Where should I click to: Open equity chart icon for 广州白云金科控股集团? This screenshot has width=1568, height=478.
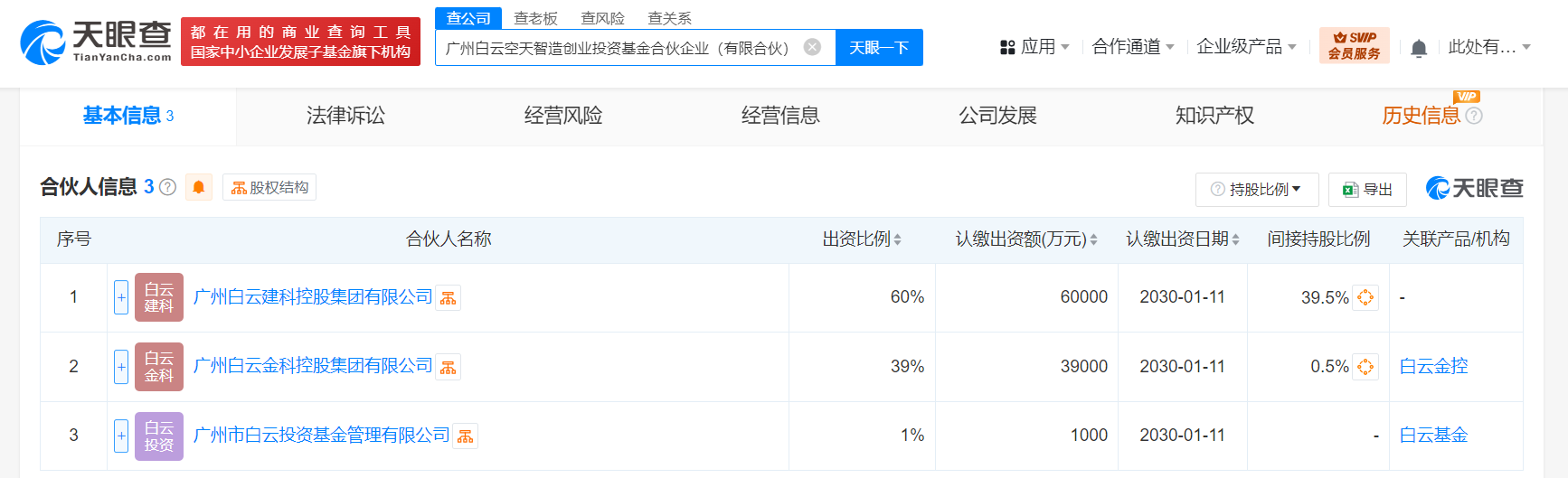449,367
